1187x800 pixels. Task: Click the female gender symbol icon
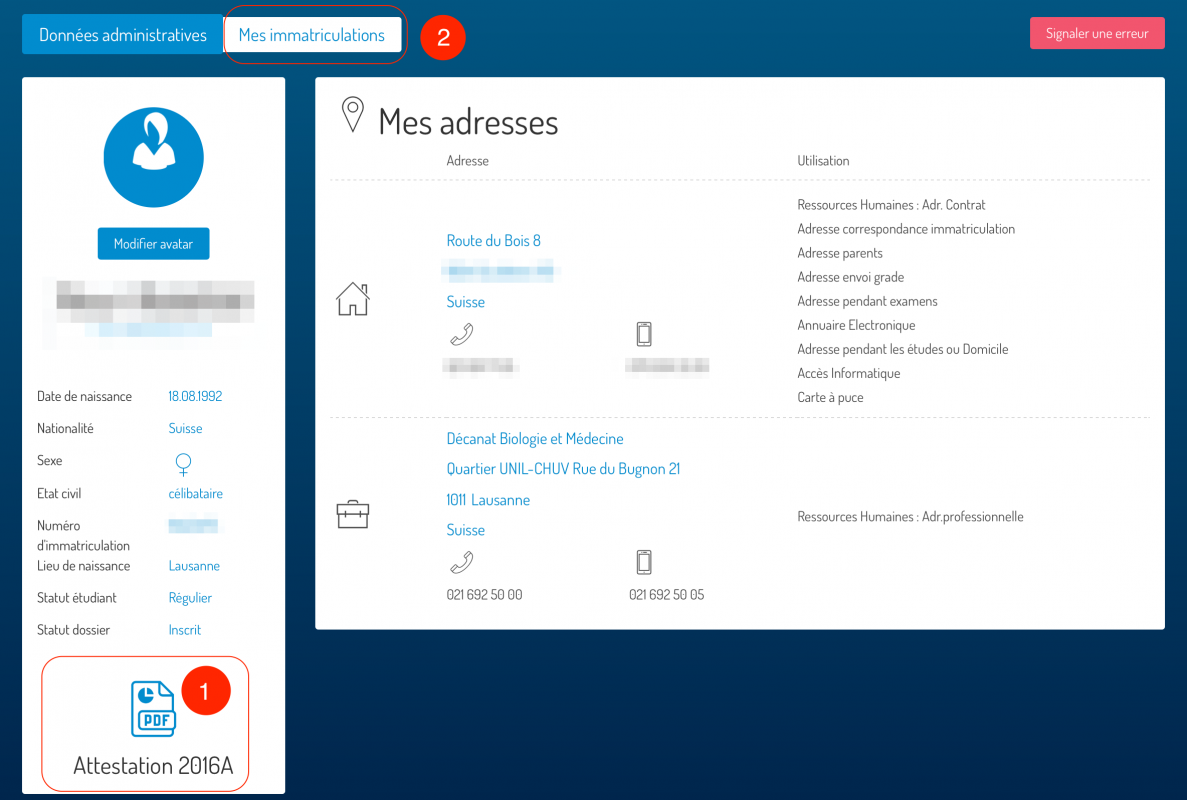click(183, 464)
